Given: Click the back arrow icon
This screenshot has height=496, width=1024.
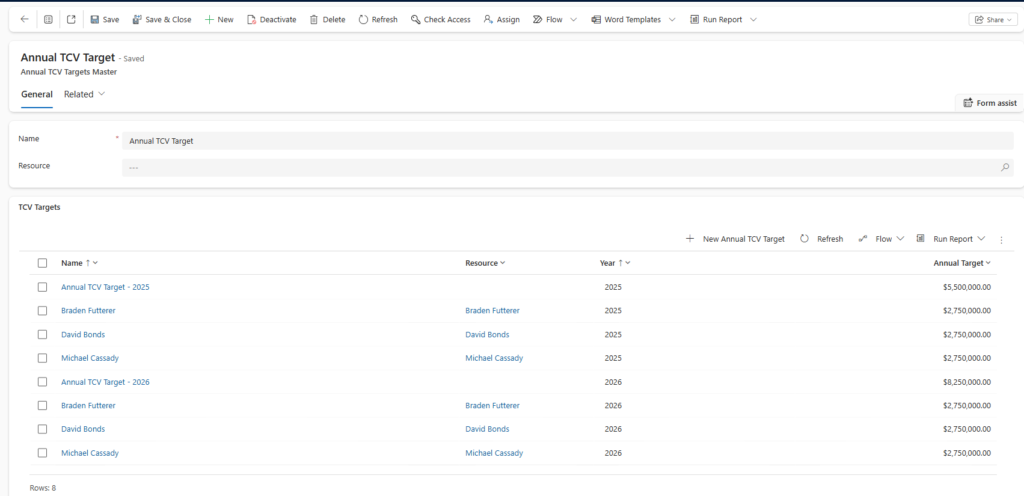Looking at the screenshot, I should tap(24, 19).
